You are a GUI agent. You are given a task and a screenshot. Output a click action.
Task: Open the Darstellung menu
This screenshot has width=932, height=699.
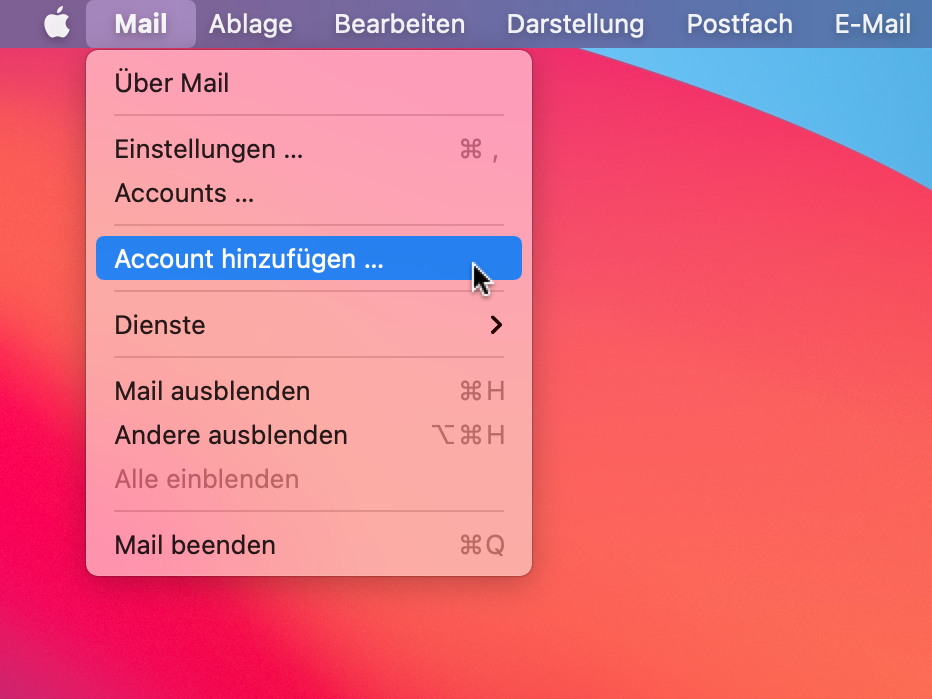(575, 24)
